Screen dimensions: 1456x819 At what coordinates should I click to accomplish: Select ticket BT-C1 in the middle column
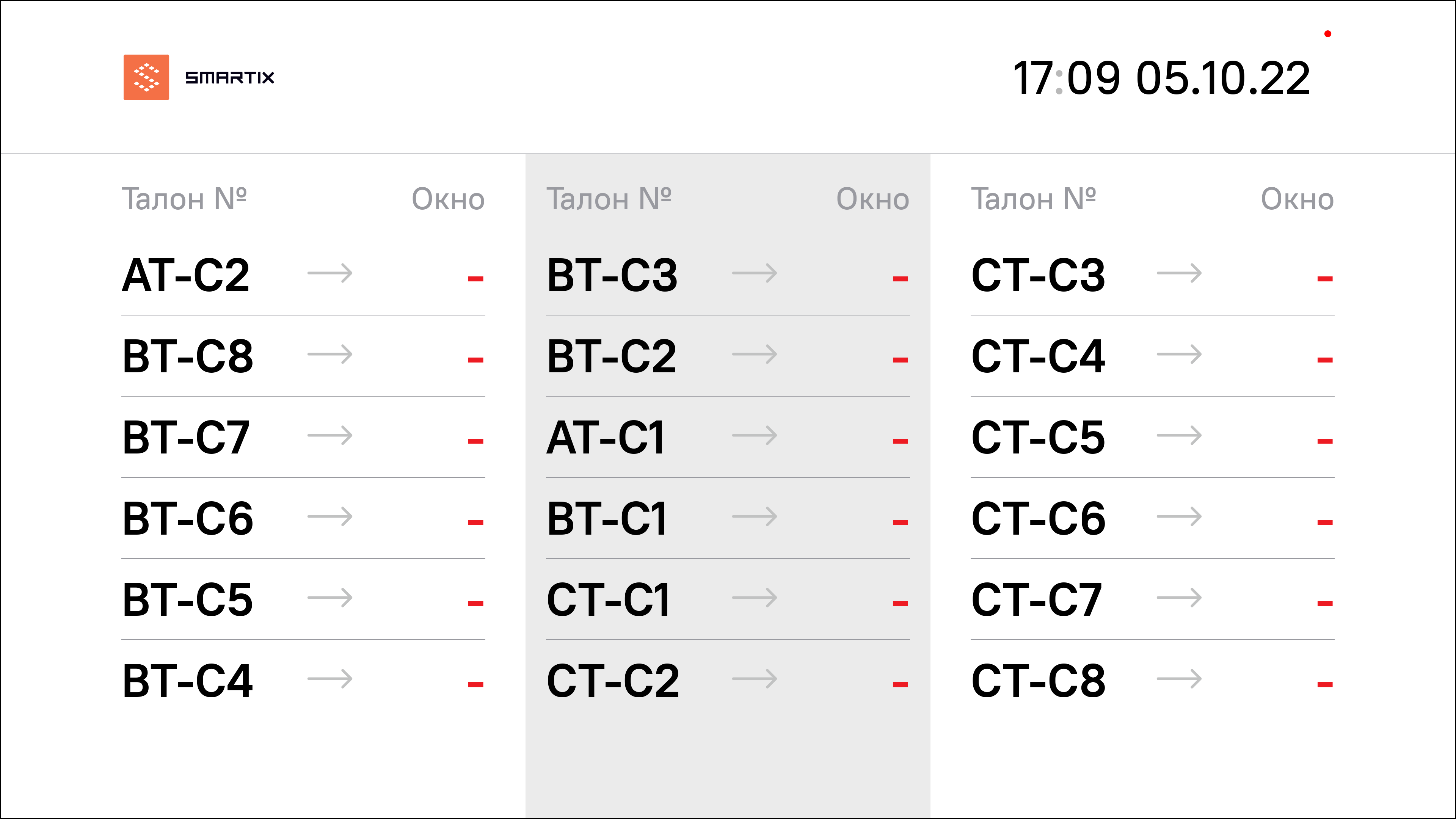tap(607, 519)
